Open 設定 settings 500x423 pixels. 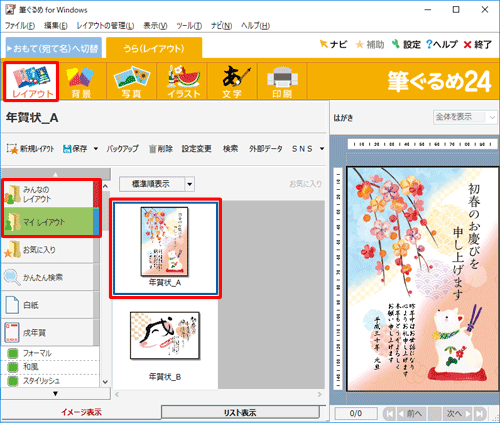coord(406,44)
